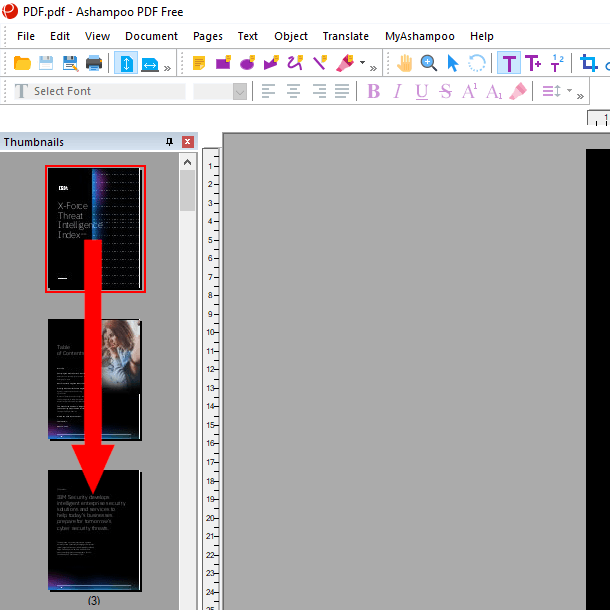Open the font size dropdown
The height and width of the screenshot is (610, 610).
tap(240, 92)
